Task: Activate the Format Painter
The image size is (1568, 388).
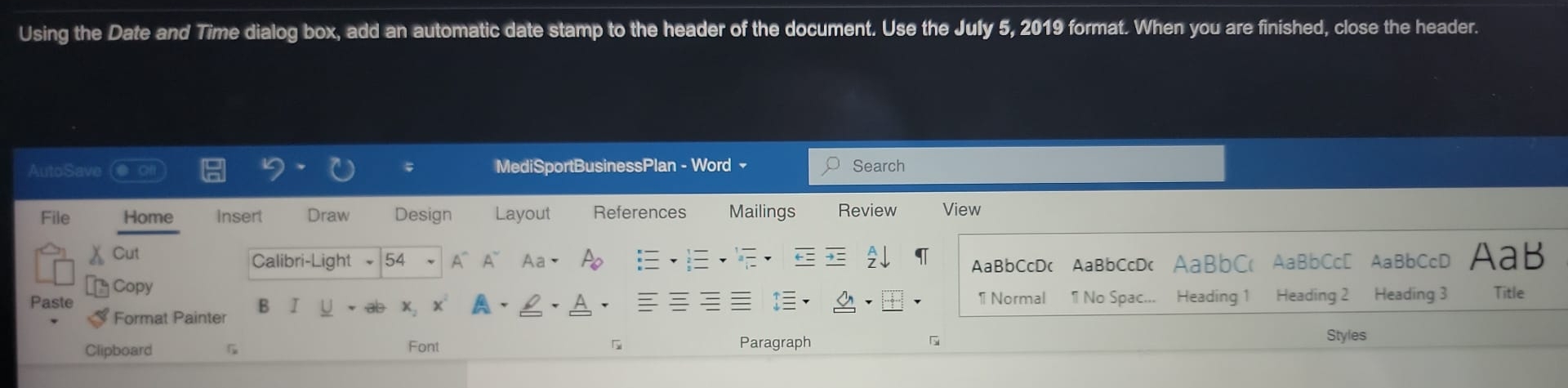Action: [158, 318]
